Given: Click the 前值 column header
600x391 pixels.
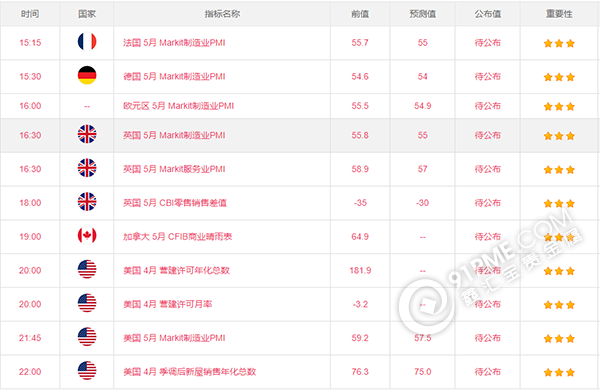Looking at the screenshot, I should pos(360,14).
